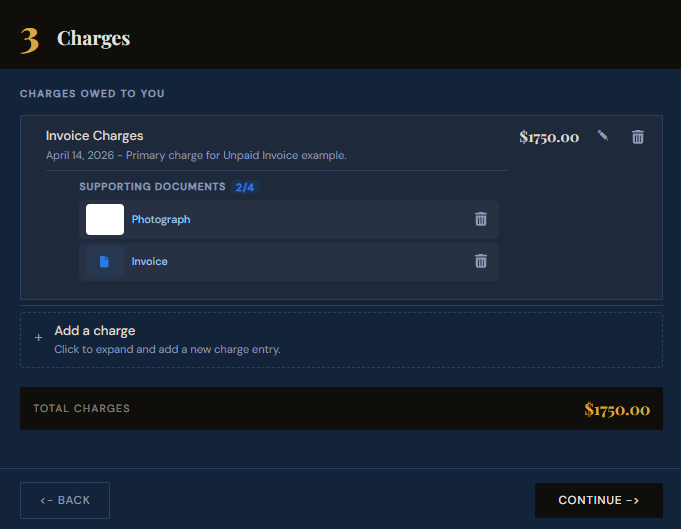This screenshot has height=529, width=681.
Task: Click the Charges page heading
Action: (x=93, y=39)
